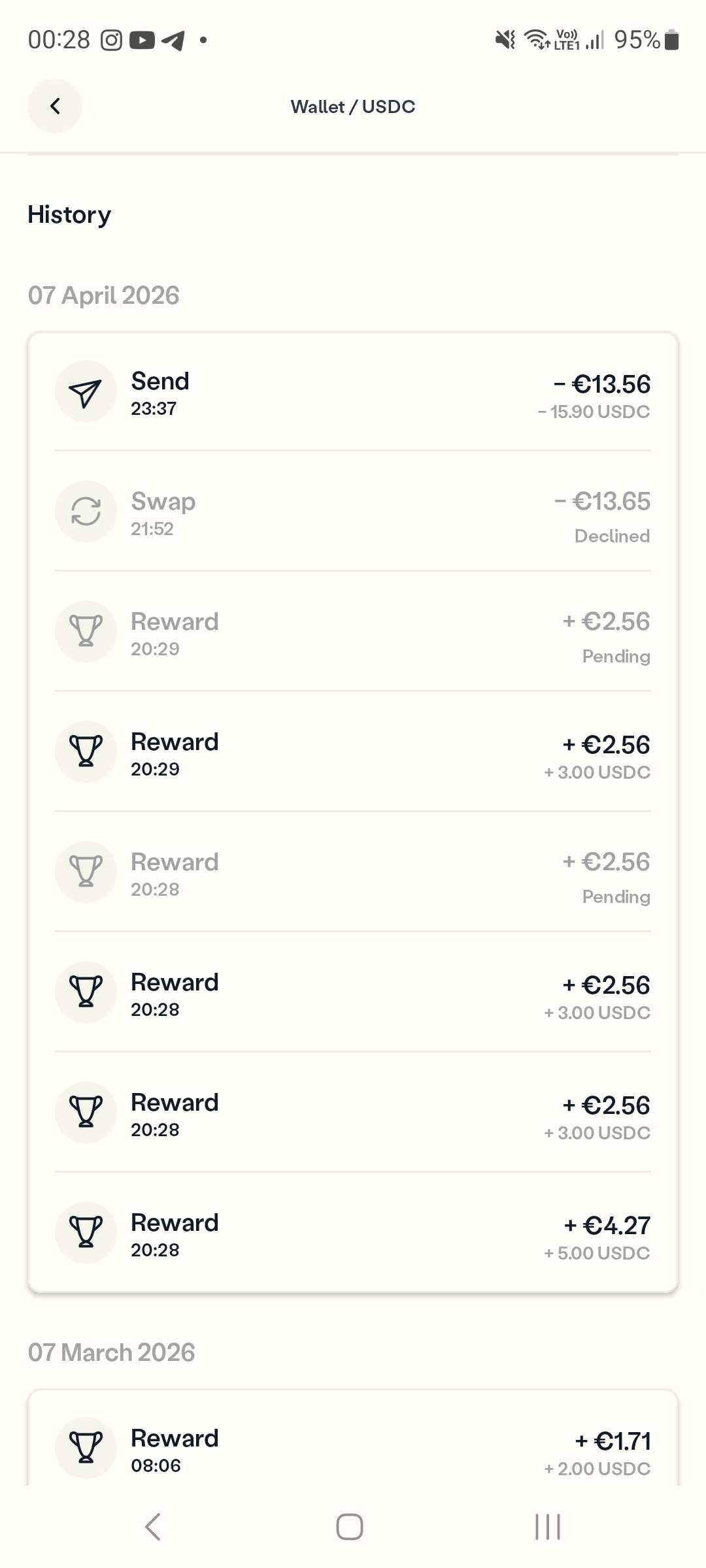The image size is (706, 1568).
Task: View the -€13.56 send amount
Action: point(602,384)
